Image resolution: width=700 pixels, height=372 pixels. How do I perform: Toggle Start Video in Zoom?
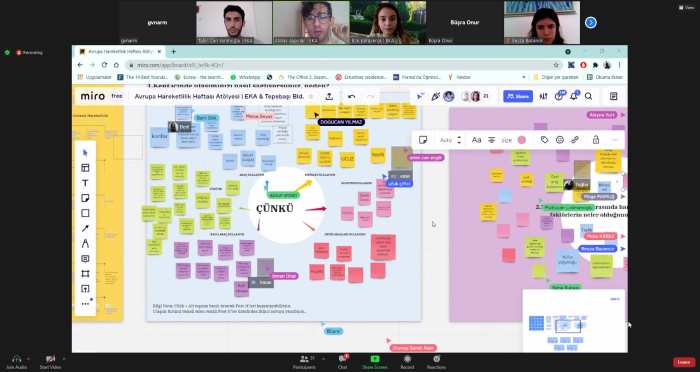pyautogui.click(x=50, y=362)
